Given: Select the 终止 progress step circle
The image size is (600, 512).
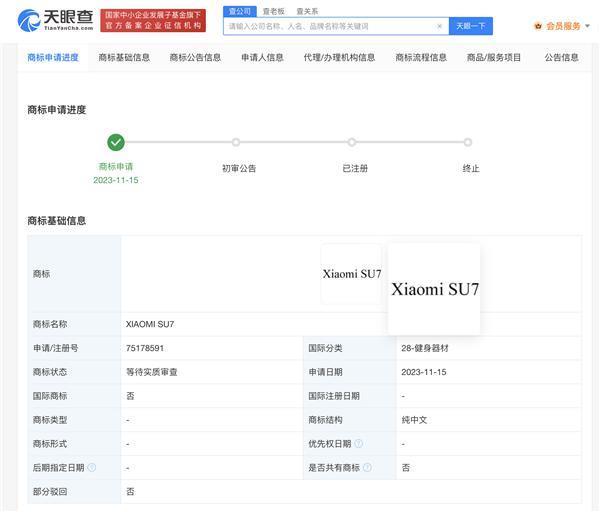Looking at the screenshot, I should point(468,142).
